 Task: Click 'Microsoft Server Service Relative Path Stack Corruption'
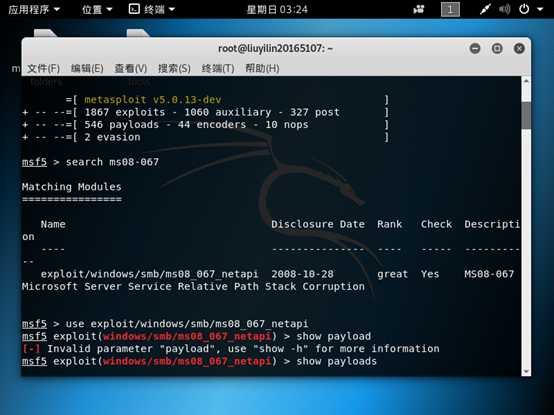[x=193, y=286]
